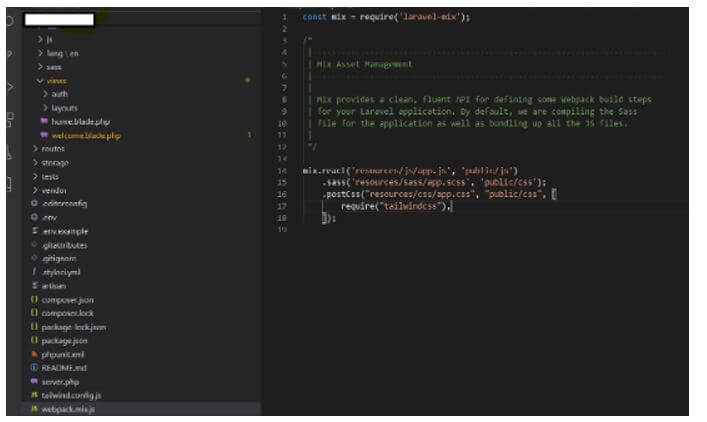Click the file icon beside .env.example
Image resolution: width=707 pixels, height=422 pixels.
34,231
